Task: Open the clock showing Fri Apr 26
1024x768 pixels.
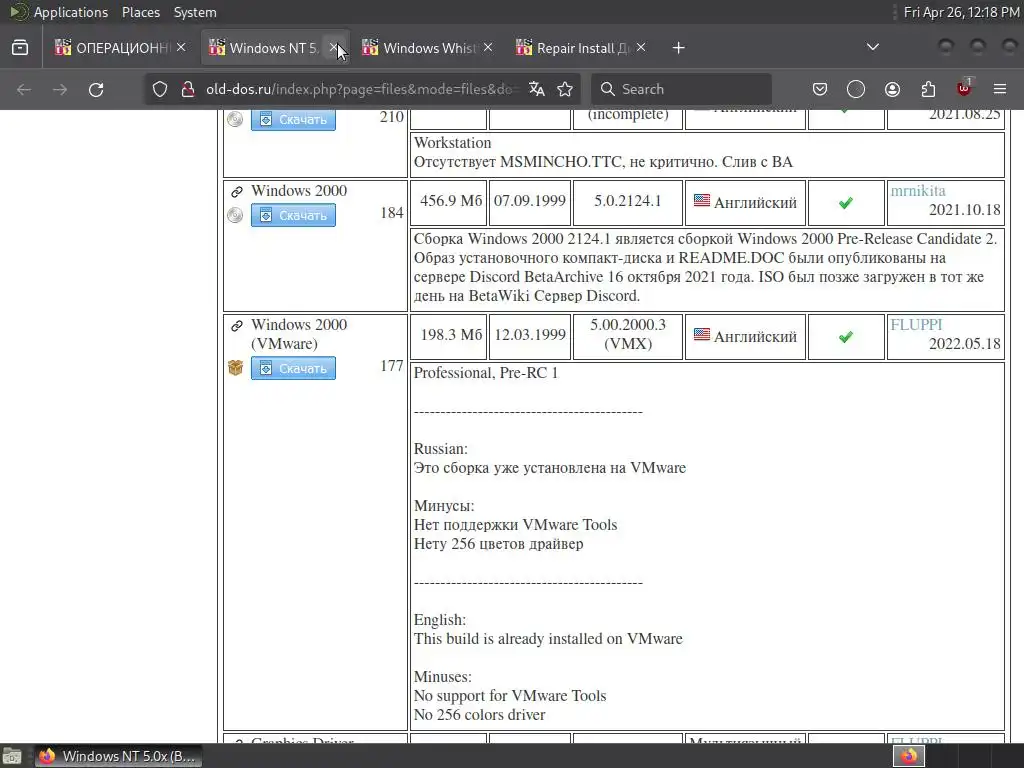Action: (x=961, y=12)
